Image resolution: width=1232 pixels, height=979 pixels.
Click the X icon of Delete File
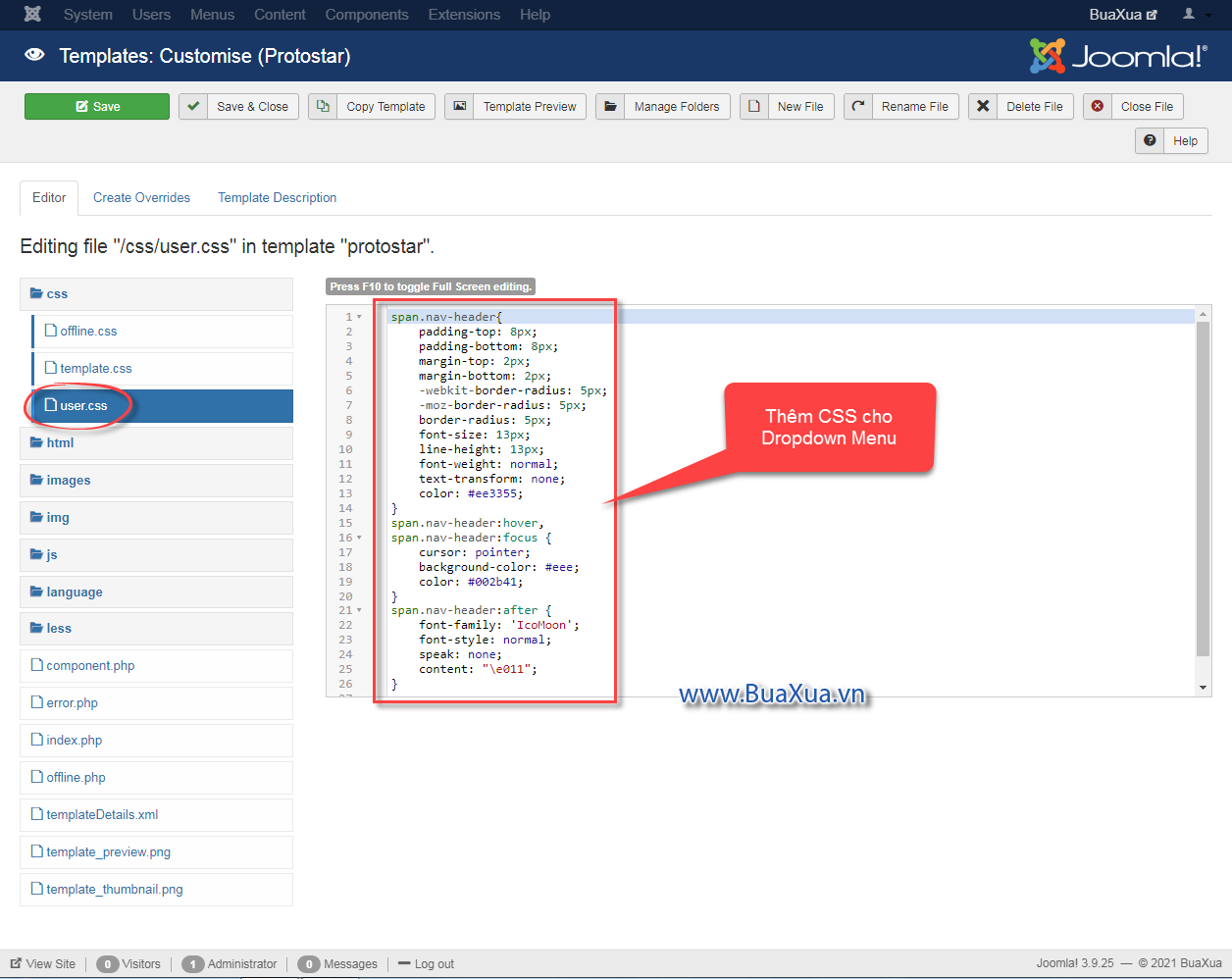983,107
